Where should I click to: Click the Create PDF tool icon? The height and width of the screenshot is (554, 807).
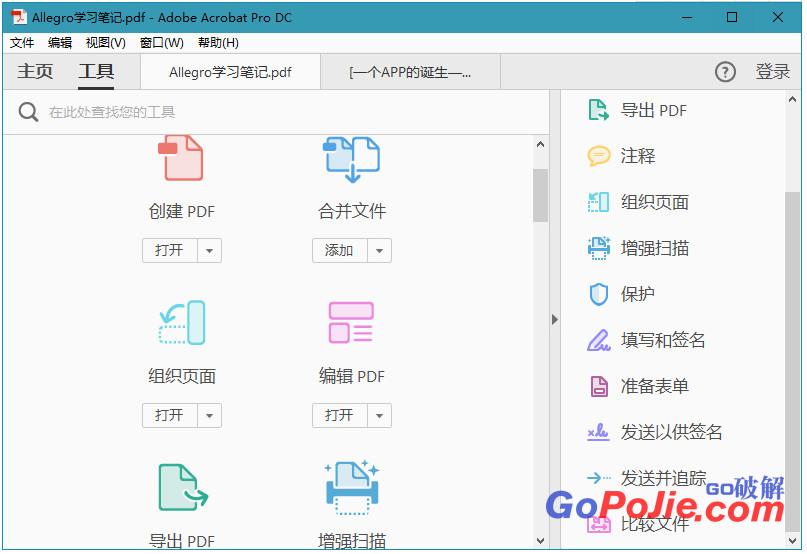[181, 158]
